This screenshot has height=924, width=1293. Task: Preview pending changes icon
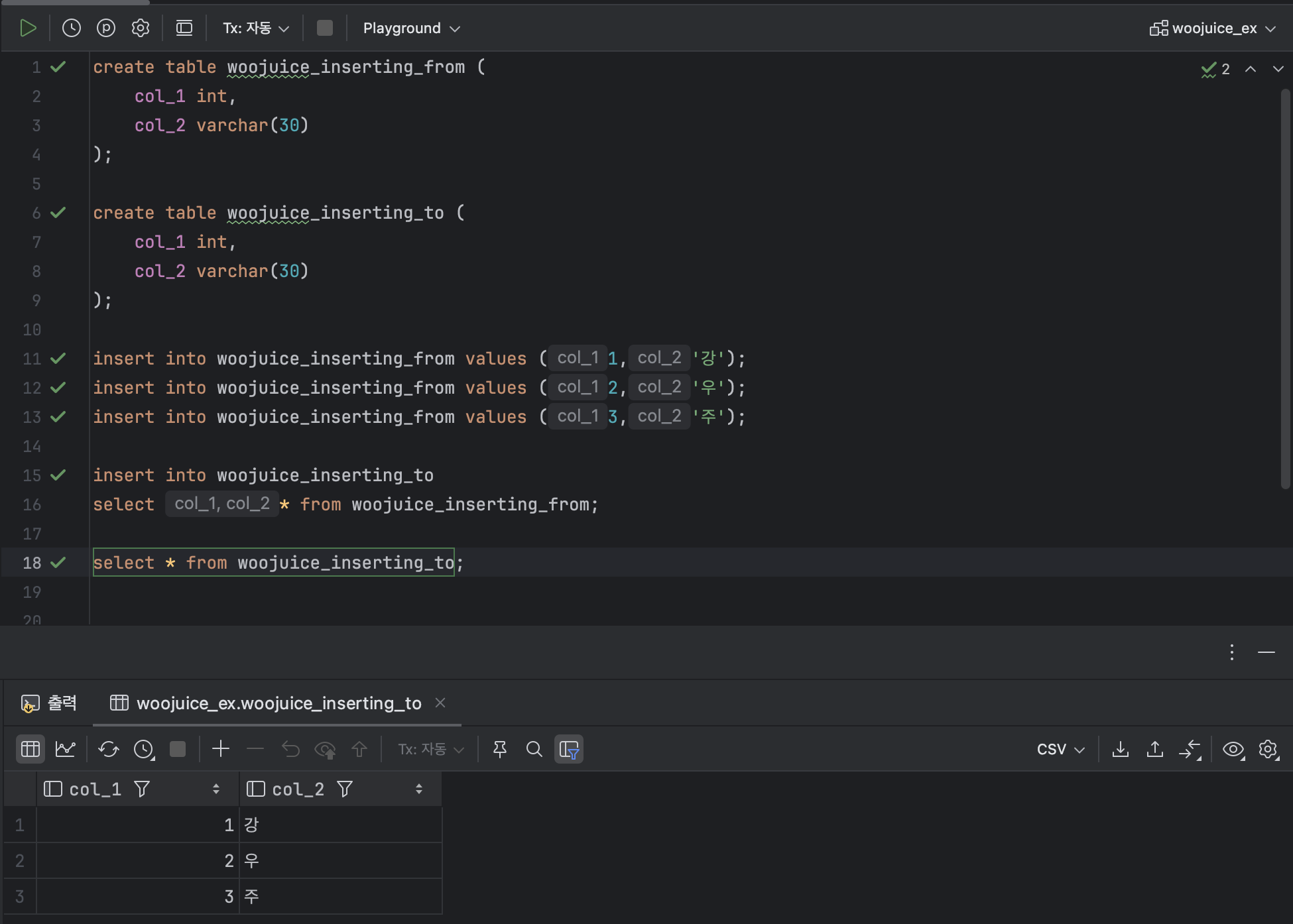click(x=325, y=749)
